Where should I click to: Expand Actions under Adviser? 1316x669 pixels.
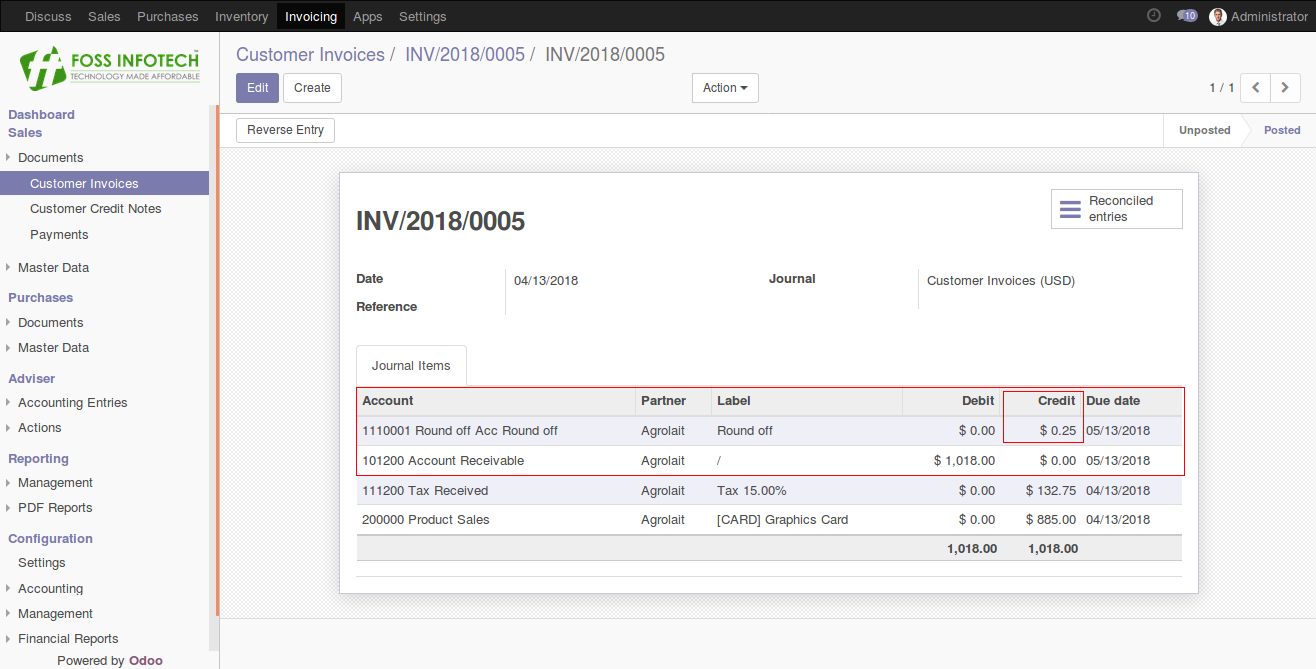click(39, 428)
